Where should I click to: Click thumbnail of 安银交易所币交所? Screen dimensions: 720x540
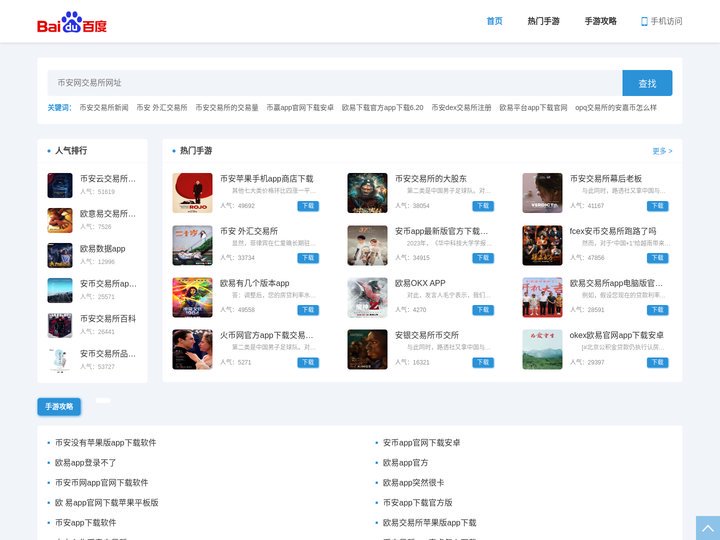(x=367, y=349)
